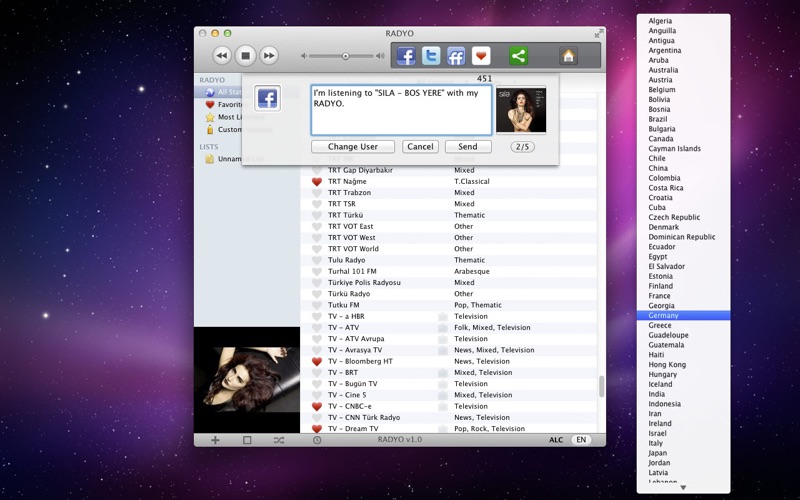Image resolution: width=800 pixels, height=500 pixels.
Task: Click the clock timer icon in bottom bar
Action: (x=317, y=440)
